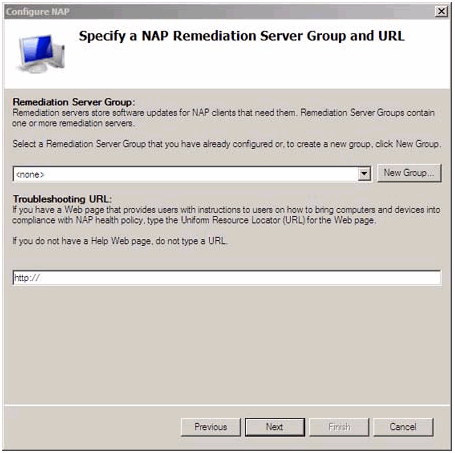Click the remediation servers description paragraph

click(223, 118)
